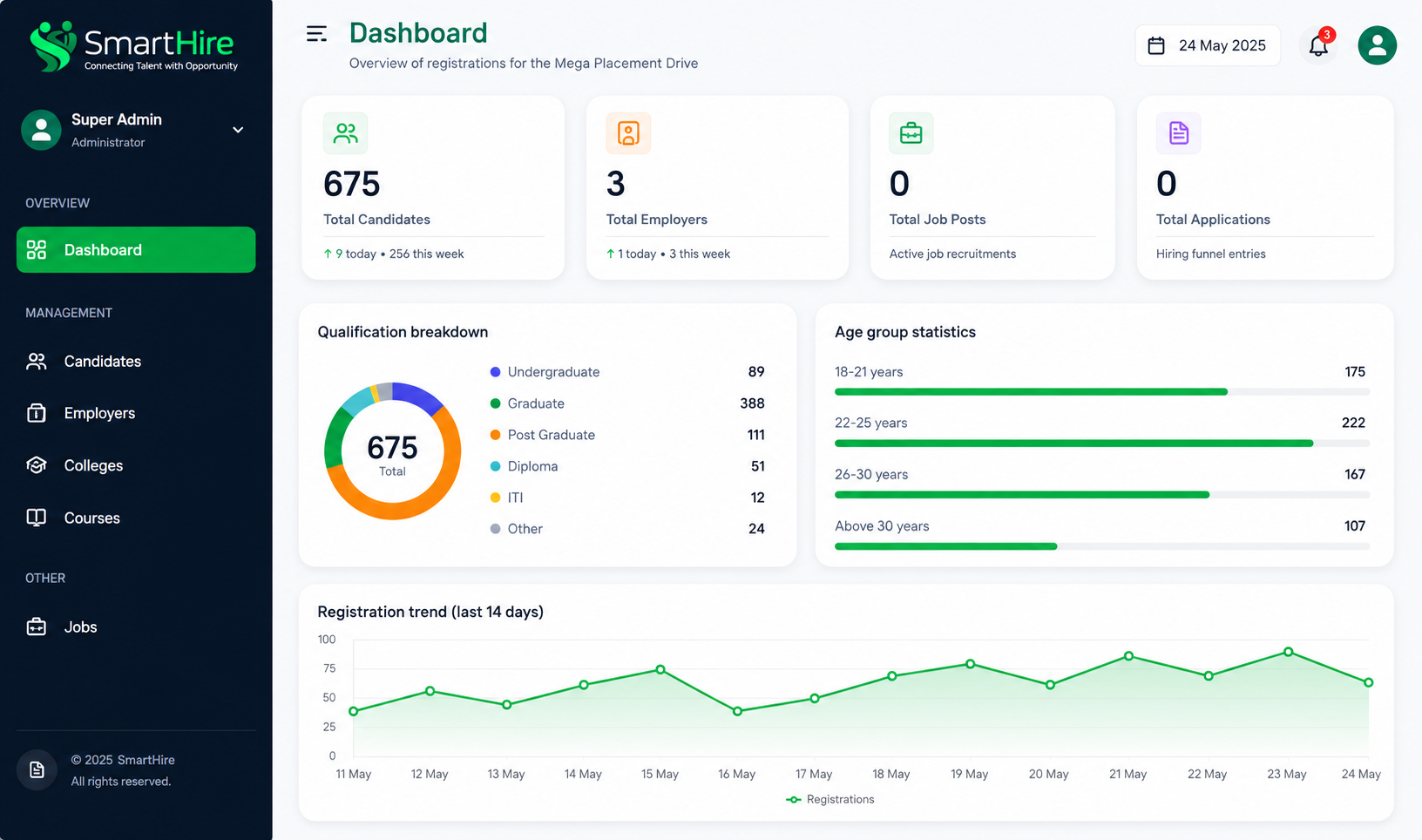1422x840 pixels.
Task: Click the 18-21 years progress bar
Action: [x=1102, y=392]
